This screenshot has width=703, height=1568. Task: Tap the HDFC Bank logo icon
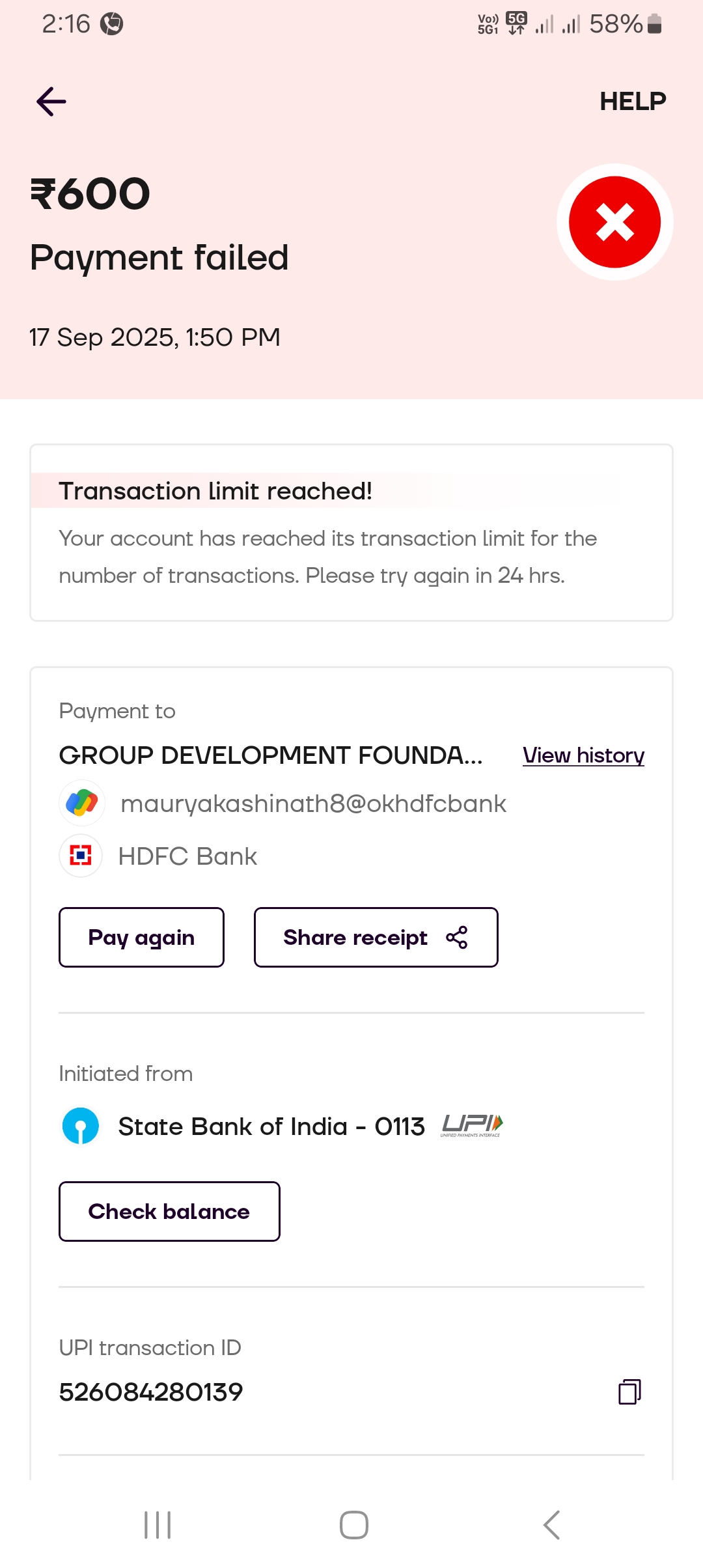click(x=81, y=856)
